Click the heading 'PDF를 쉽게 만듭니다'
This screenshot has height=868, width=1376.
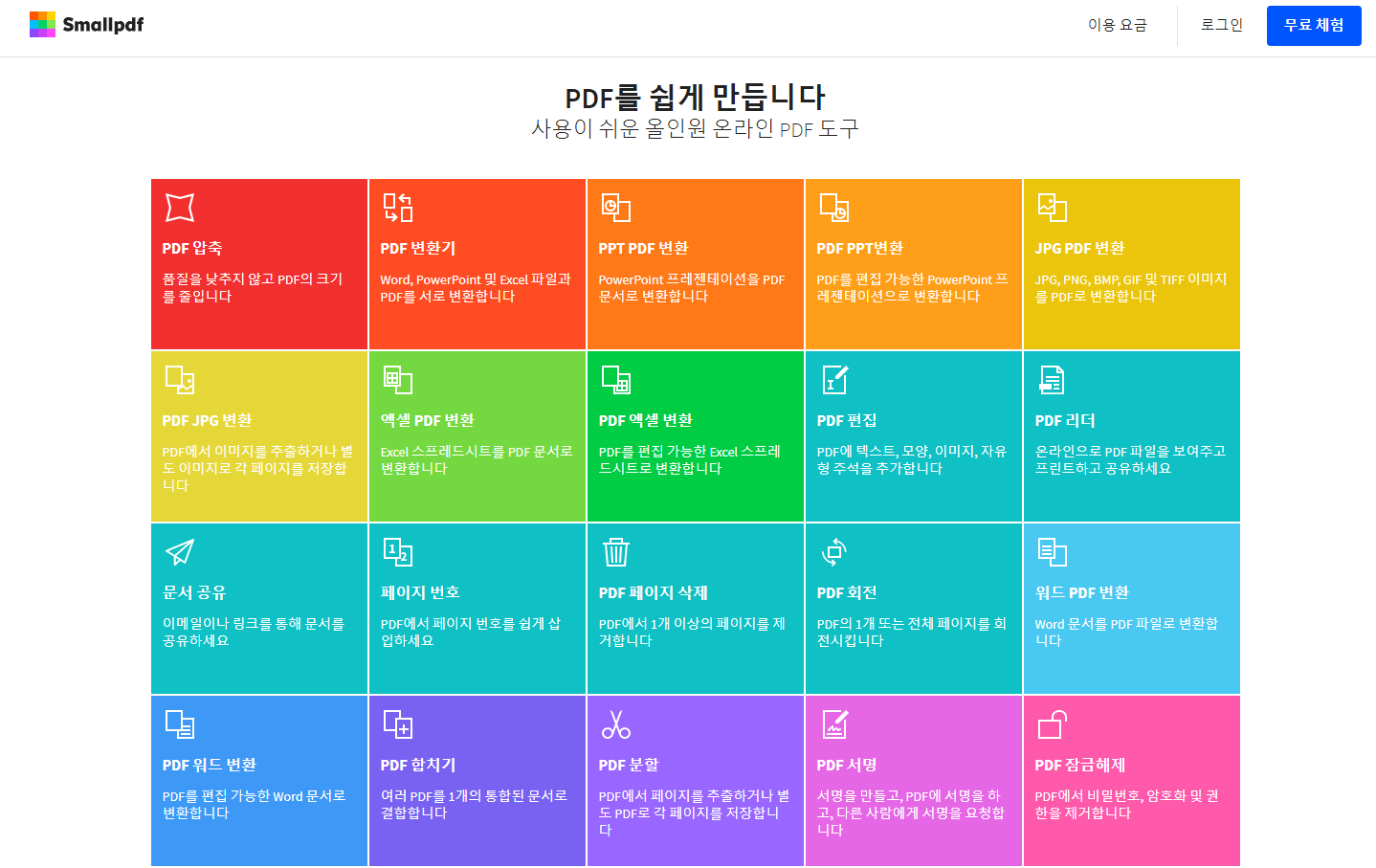coord(695,97)
